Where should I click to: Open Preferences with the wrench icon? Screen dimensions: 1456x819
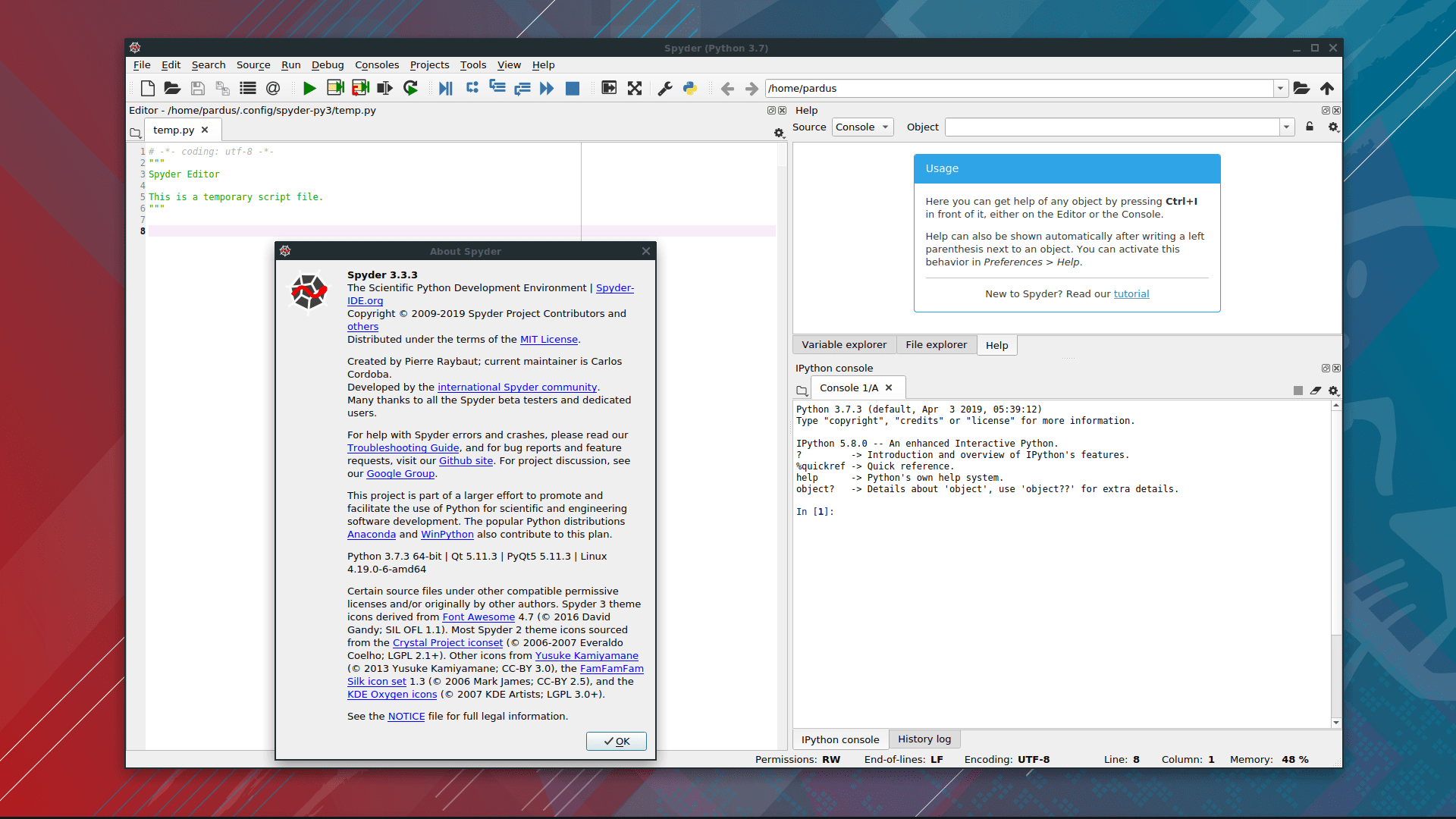665,89
